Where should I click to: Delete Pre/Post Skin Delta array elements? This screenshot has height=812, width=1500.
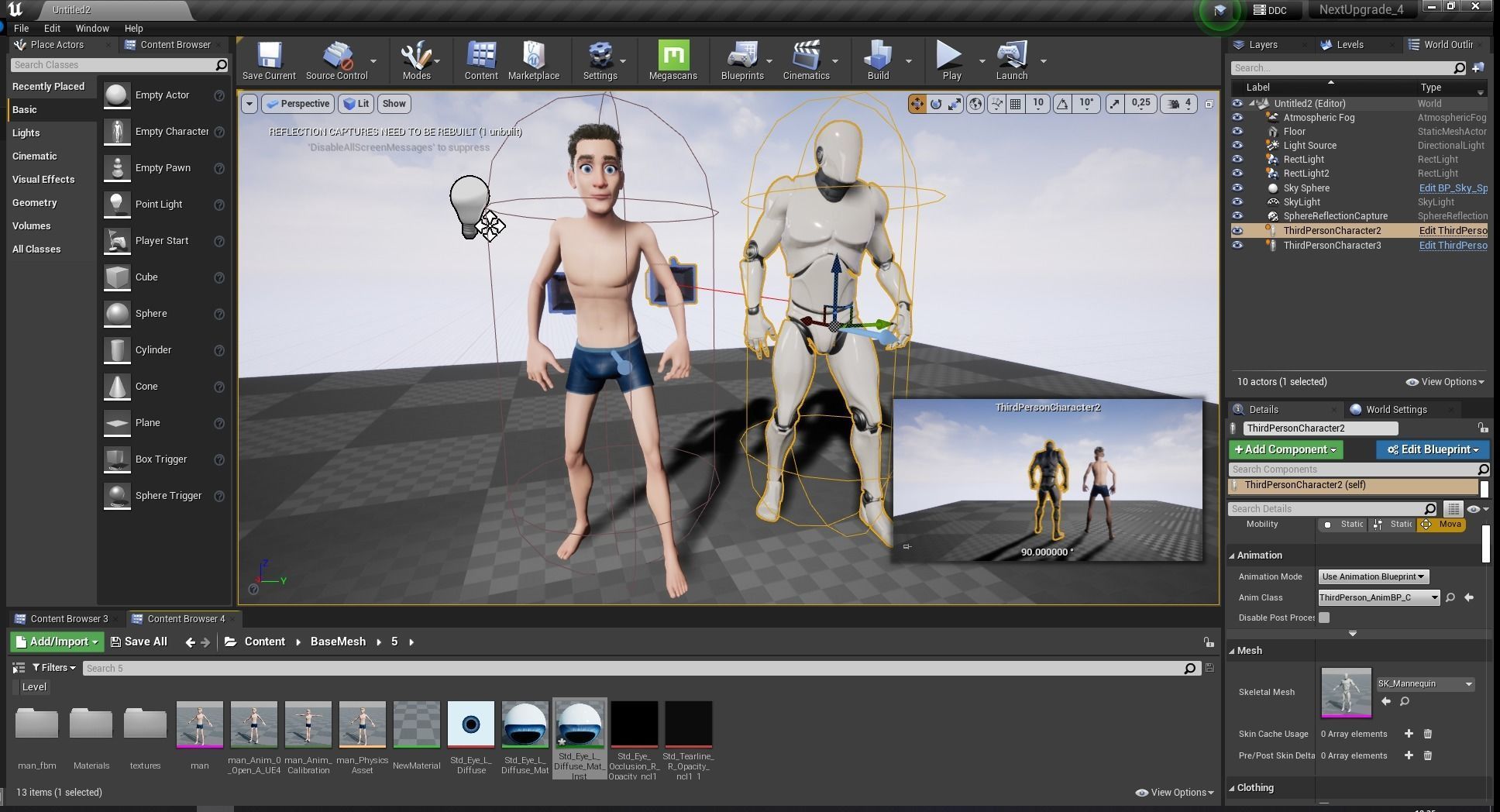[x=1428, y=755]
